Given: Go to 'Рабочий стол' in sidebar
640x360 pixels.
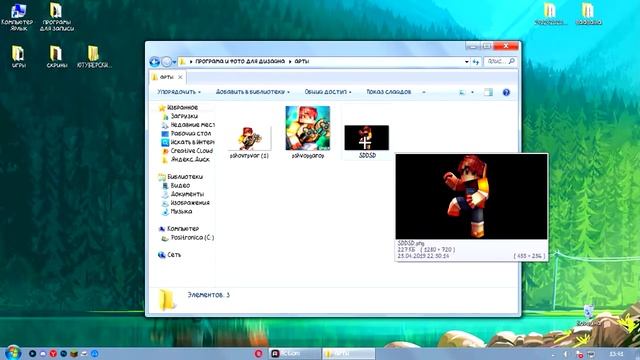Looking at the screenshot, I should [x=187, y=133].
